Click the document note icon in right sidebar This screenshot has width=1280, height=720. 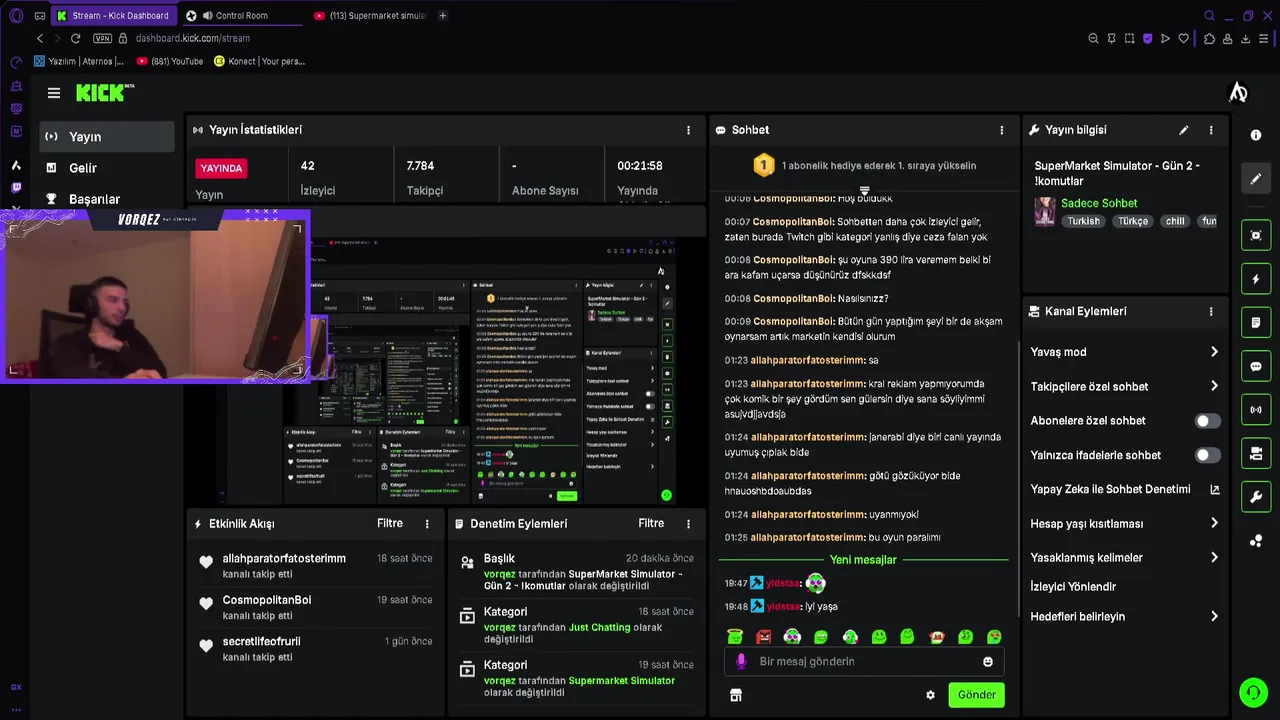1256,323
